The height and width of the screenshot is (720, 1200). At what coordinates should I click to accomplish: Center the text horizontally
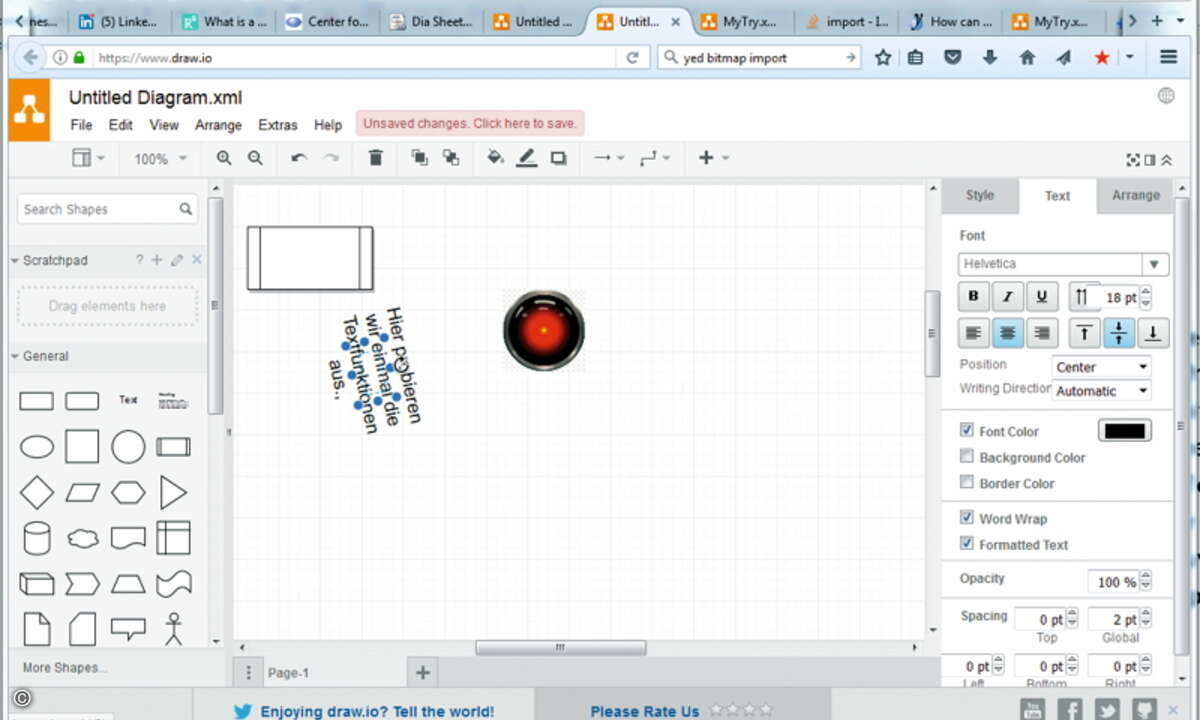1008,333
